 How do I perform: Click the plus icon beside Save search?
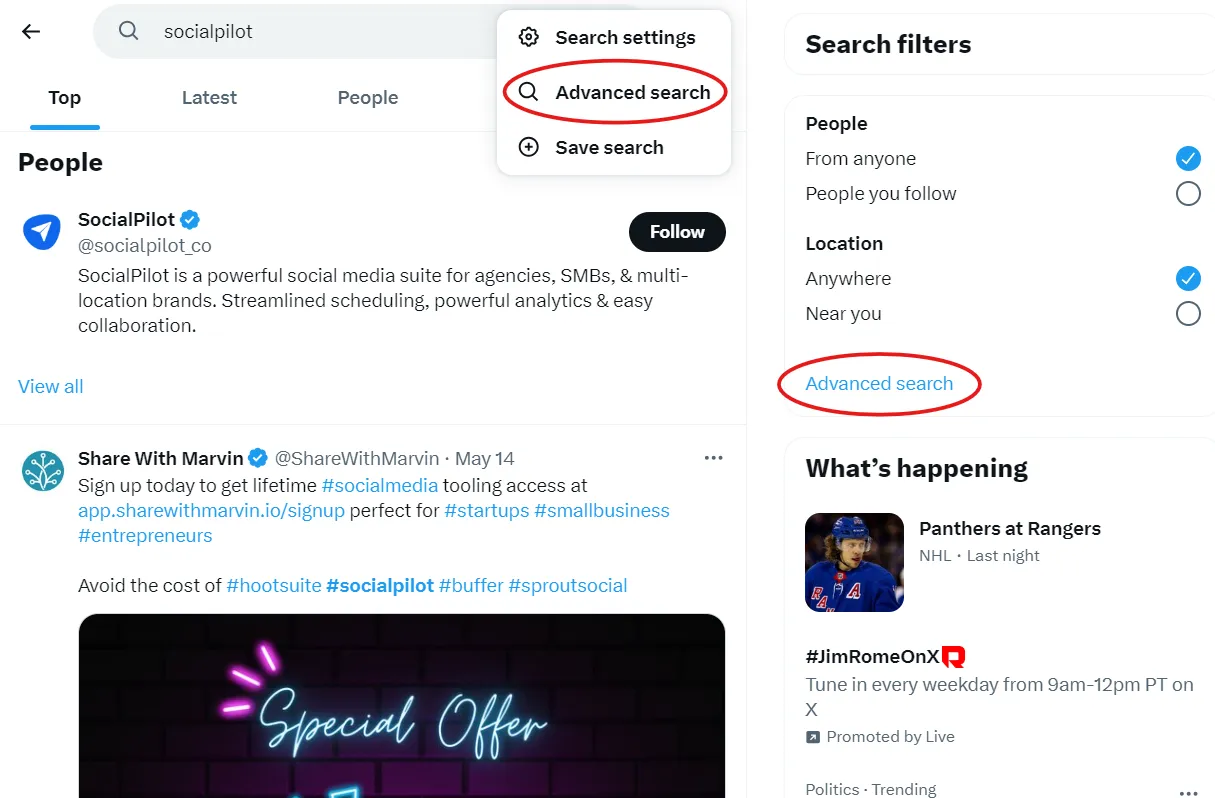[528, 147]
